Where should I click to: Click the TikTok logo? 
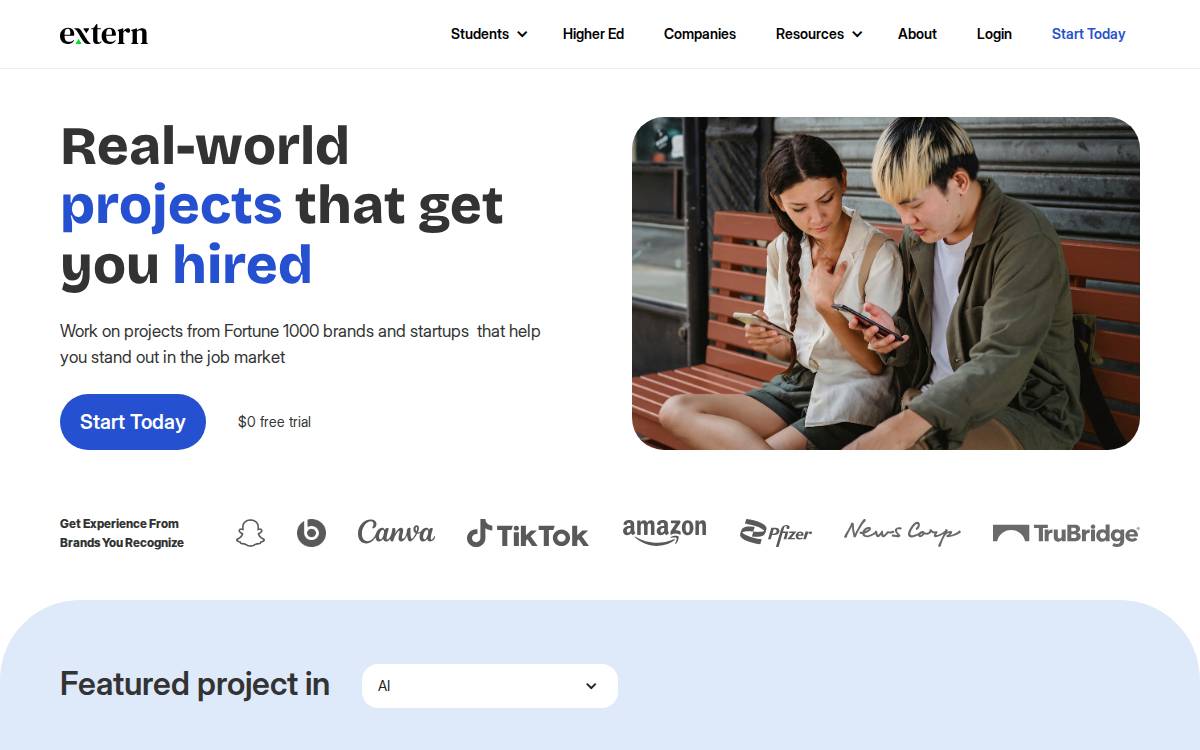tap(527, 534)
